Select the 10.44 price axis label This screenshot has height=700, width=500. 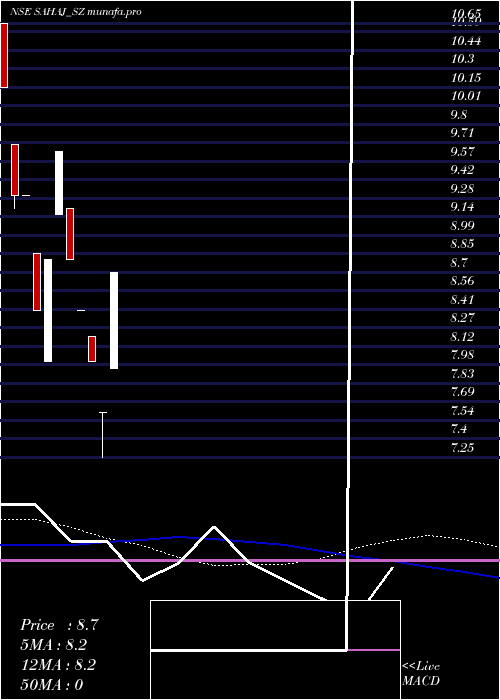pos(466,41)
